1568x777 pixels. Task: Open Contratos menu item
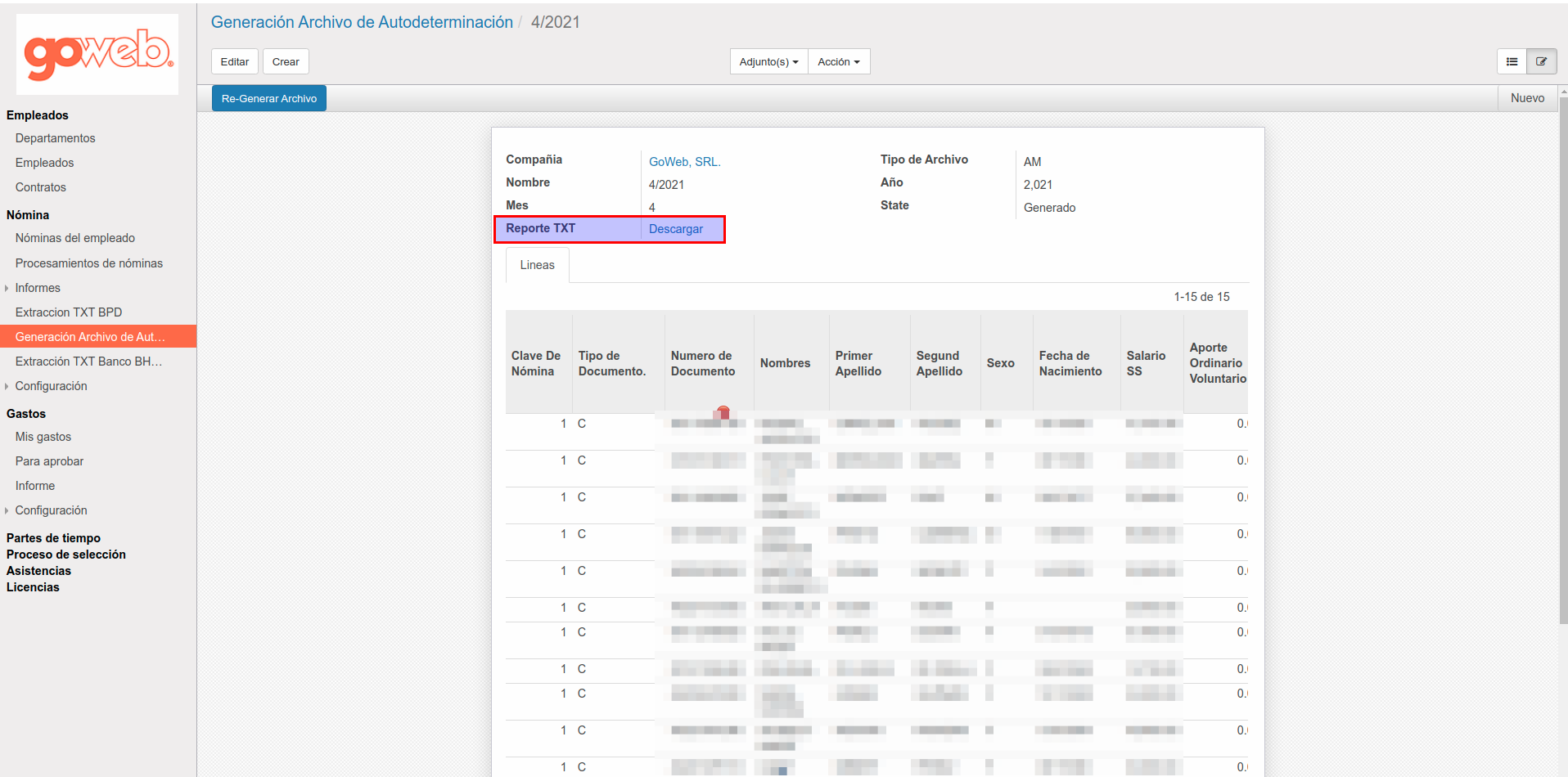pos(41,187)
